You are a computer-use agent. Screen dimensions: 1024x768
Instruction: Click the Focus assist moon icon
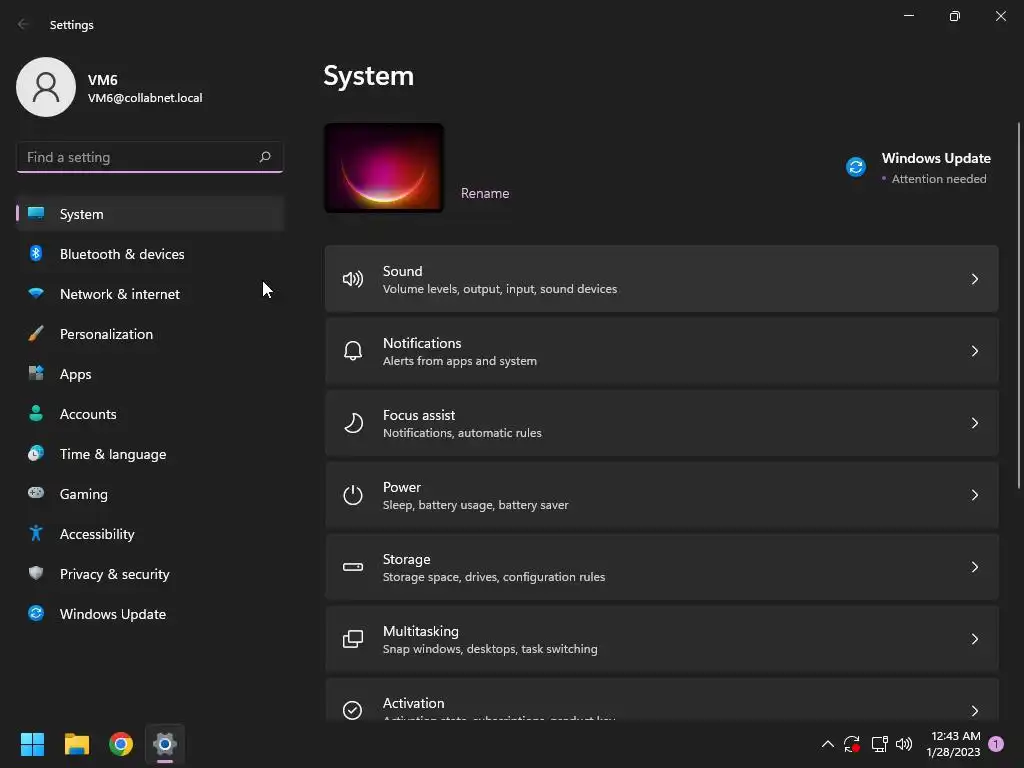pyautogui.click(x=353, y=423)
